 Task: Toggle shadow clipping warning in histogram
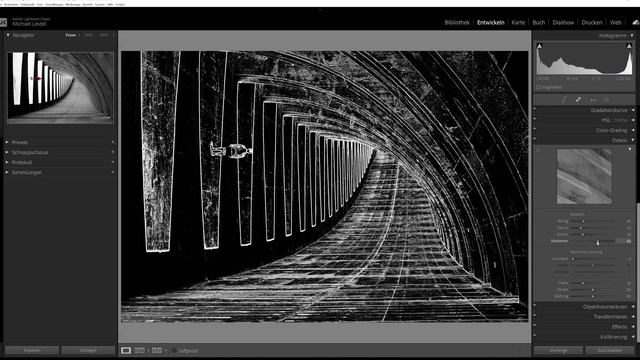coord(540,46)
